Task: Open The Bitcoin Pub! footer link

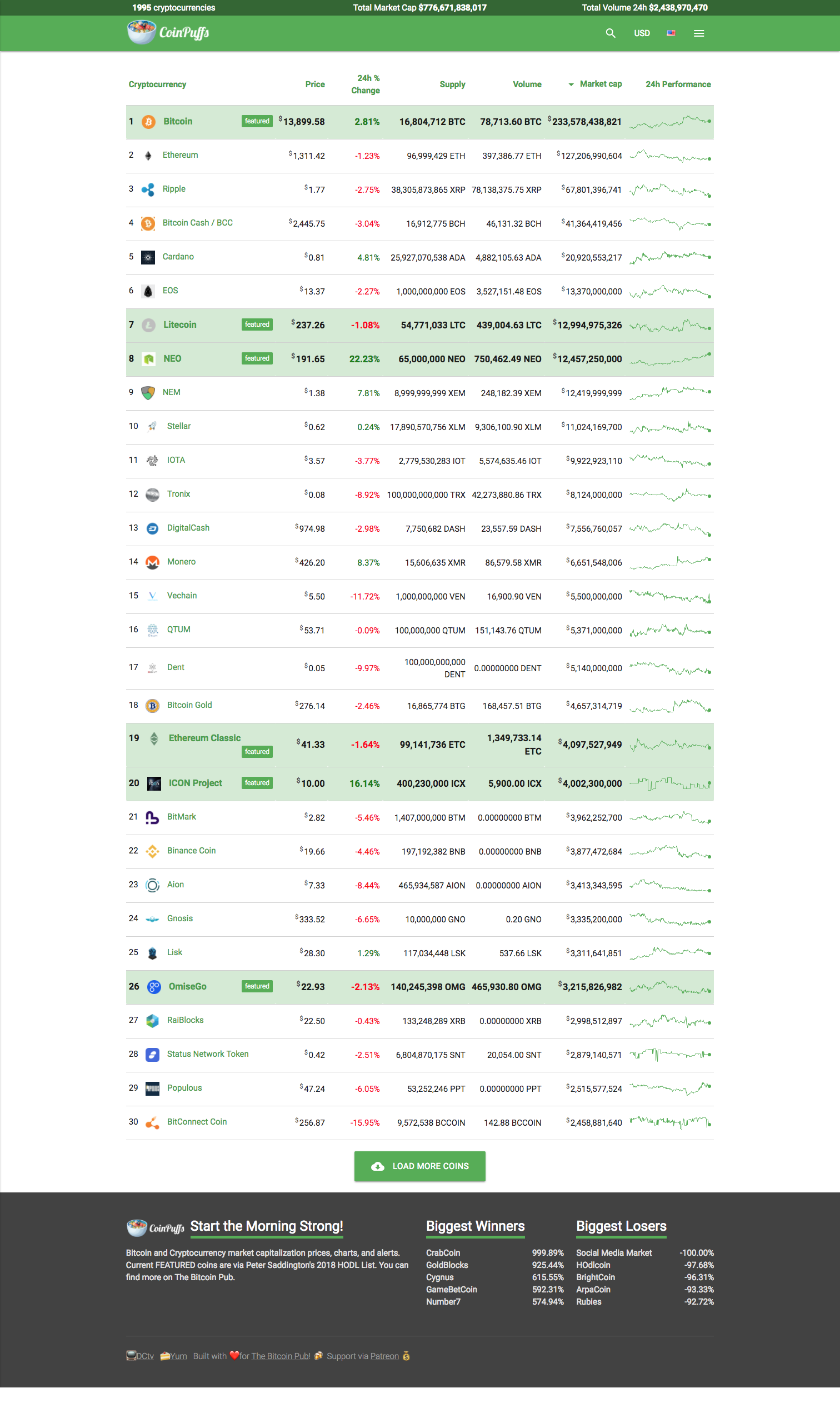Action: (281, 1356)
